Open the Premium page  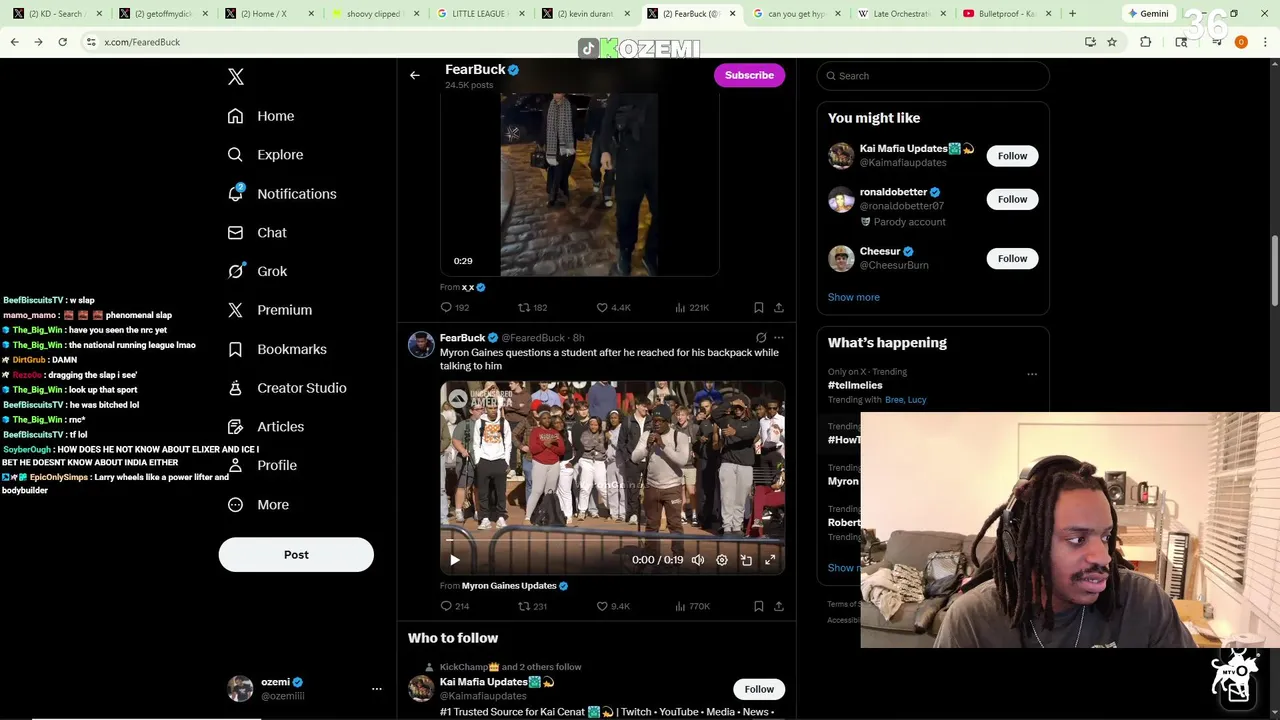[x=270, y=310]
